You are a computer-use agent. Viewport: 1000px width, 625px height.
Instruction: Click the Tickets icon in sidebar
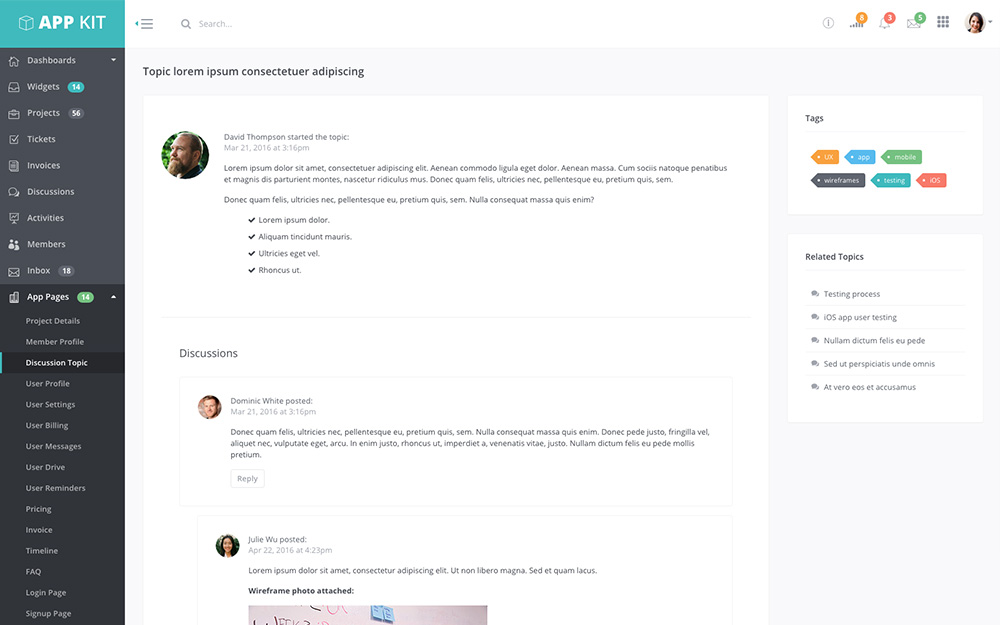coord(14,139)
